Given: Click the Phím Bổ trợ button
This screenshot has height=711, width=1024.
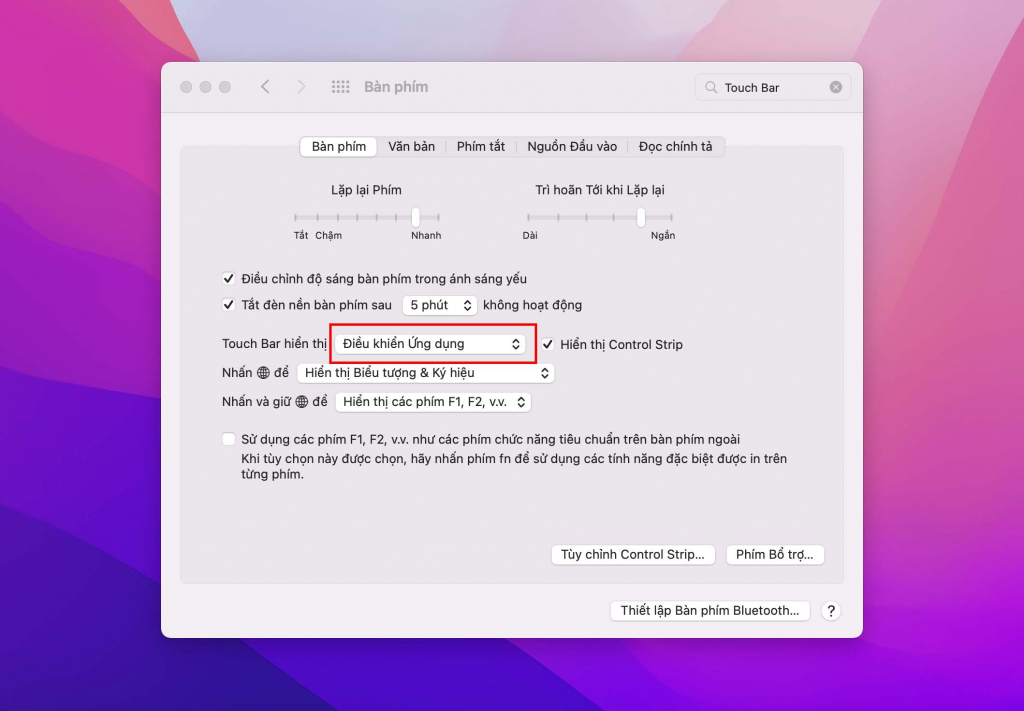Looking at the screenshot, I should [775, 554].
